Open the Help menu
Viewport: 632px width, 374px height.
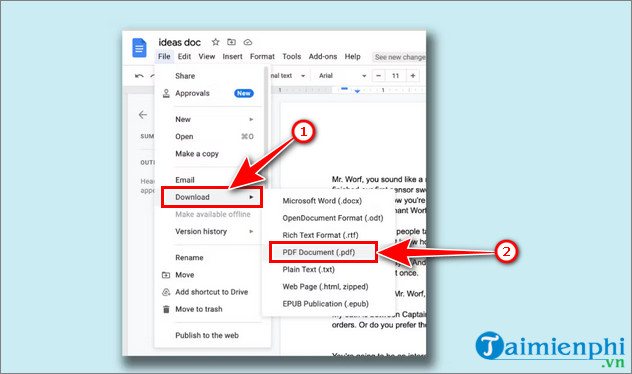point(352,57)
